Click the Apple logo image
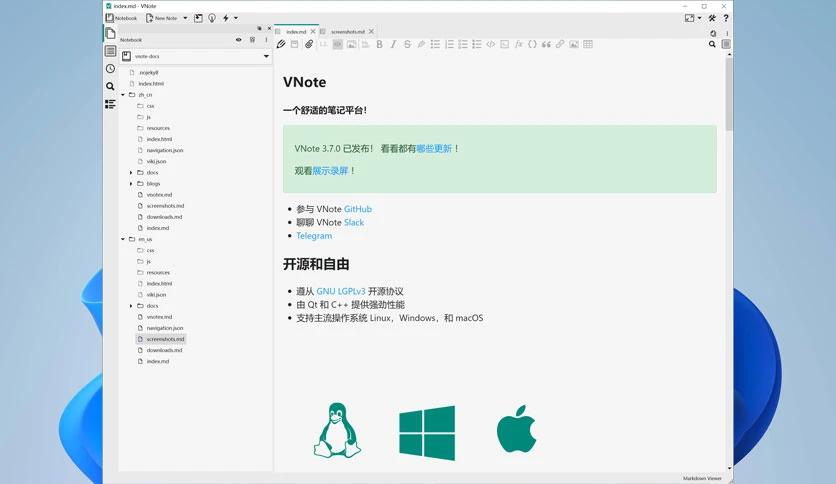The image size is (836, 484). (x=516, y=429)
